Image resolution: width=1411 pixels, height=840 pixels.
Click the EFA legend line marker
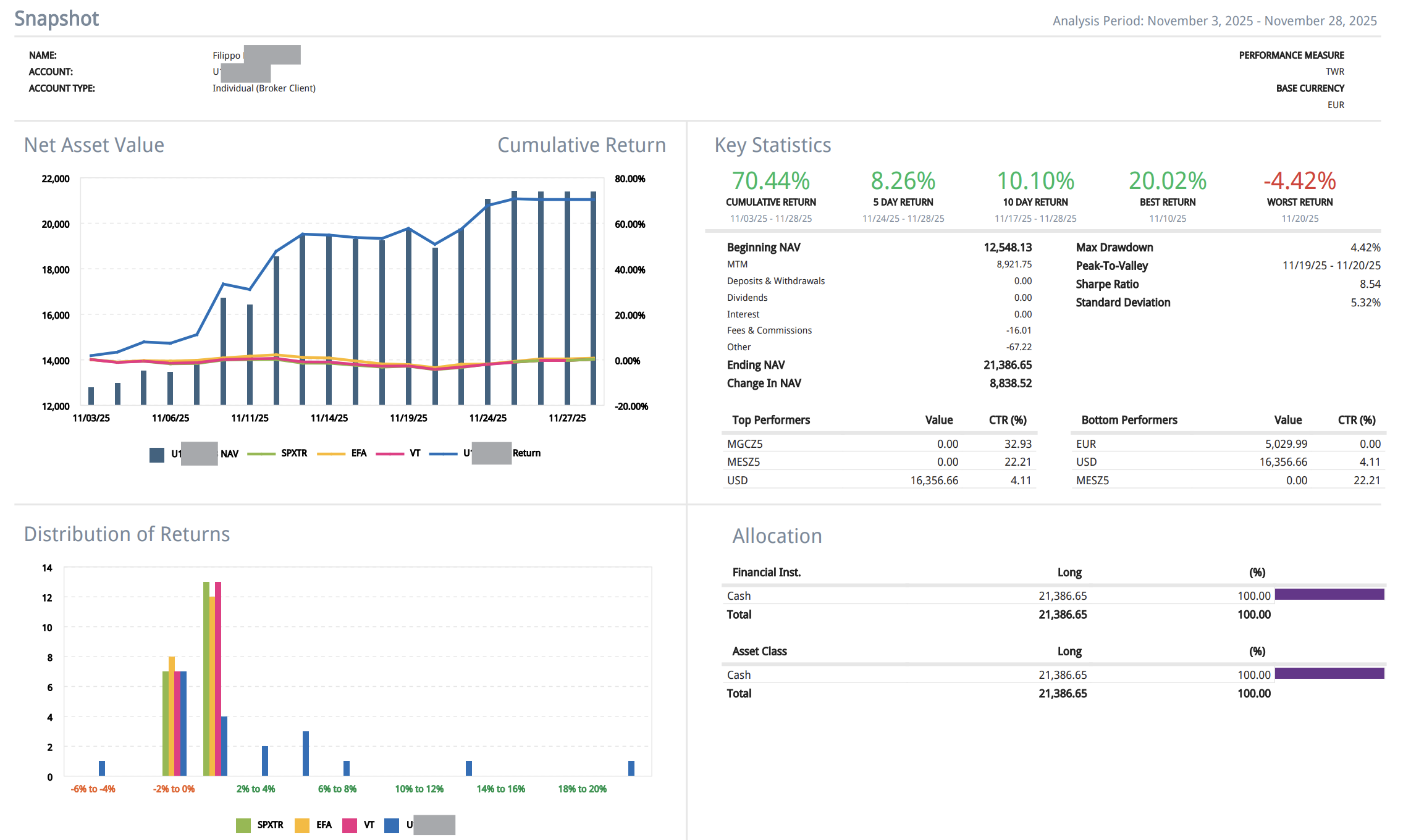tap(331, 454)
